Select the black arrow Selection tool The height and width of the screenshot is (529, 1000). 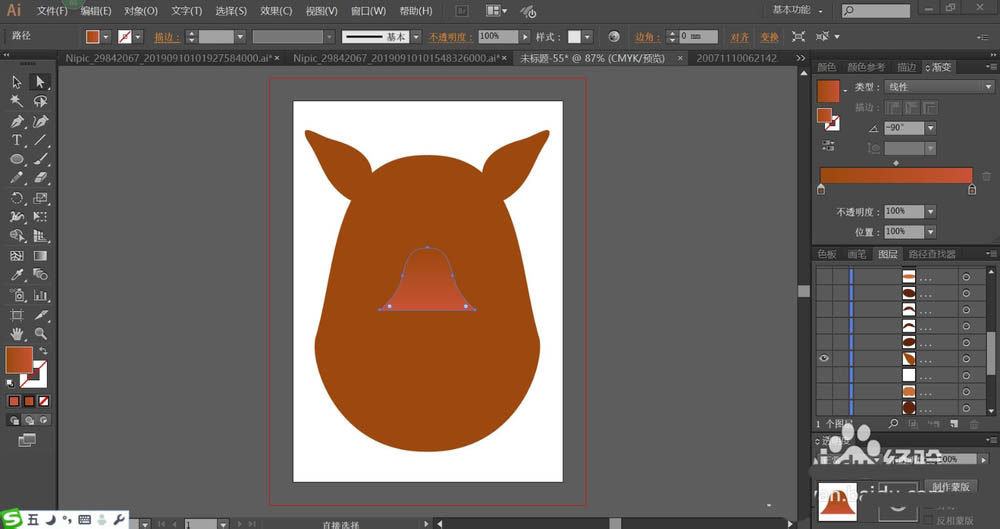tap(17, 82)
